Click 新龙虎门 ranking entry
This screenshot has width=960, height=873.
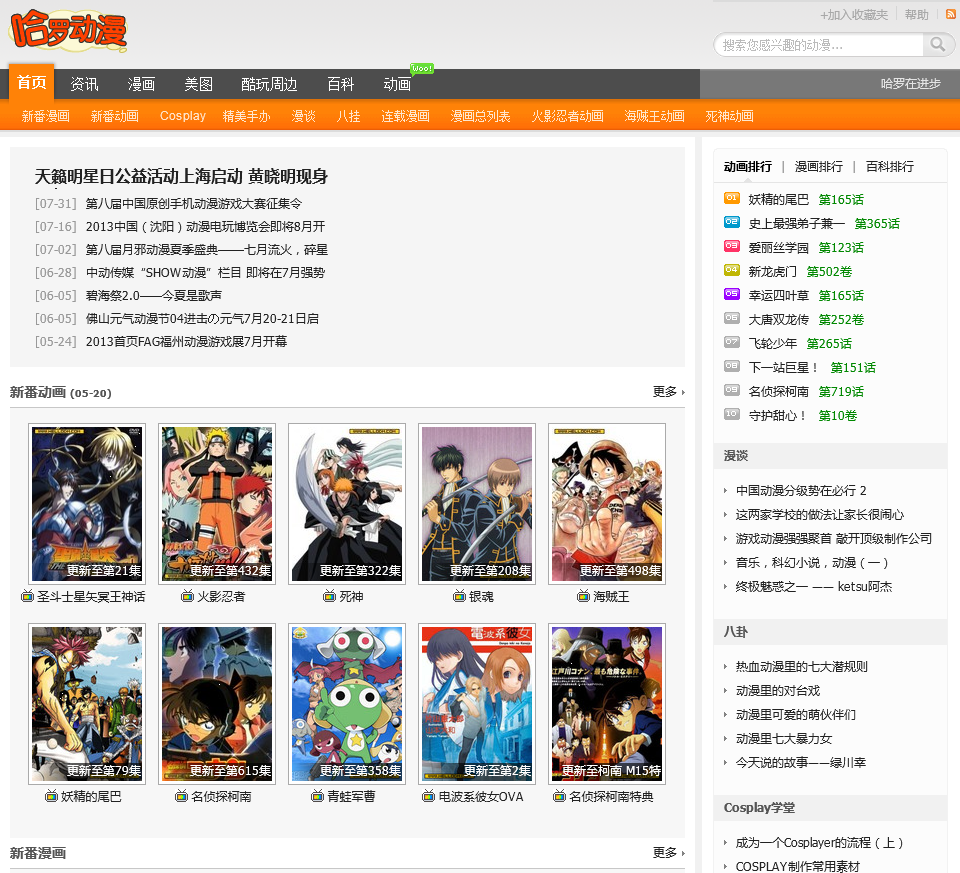coord(773,272)
